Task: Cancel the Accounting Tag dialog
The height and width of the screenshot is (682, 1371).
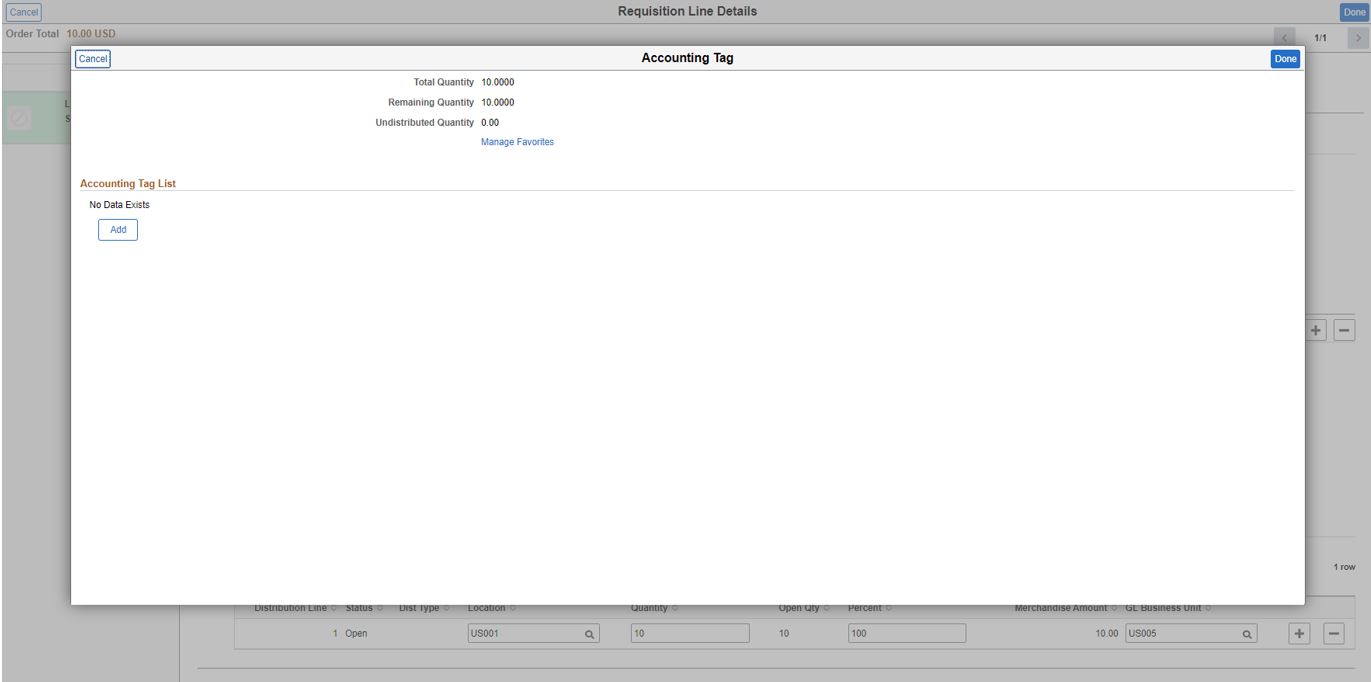Action: (x=94, y=59)
